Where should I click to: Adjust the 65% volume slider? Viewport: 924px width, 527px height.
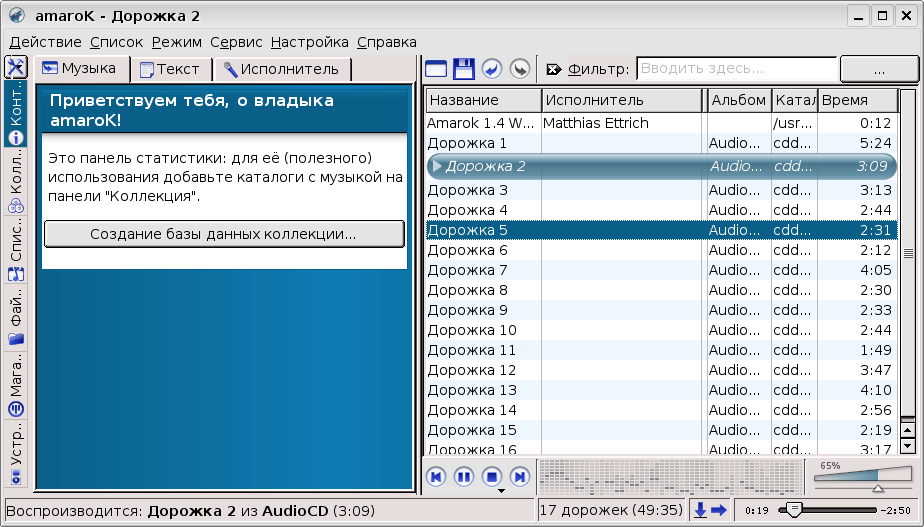[x=863, y=476]
